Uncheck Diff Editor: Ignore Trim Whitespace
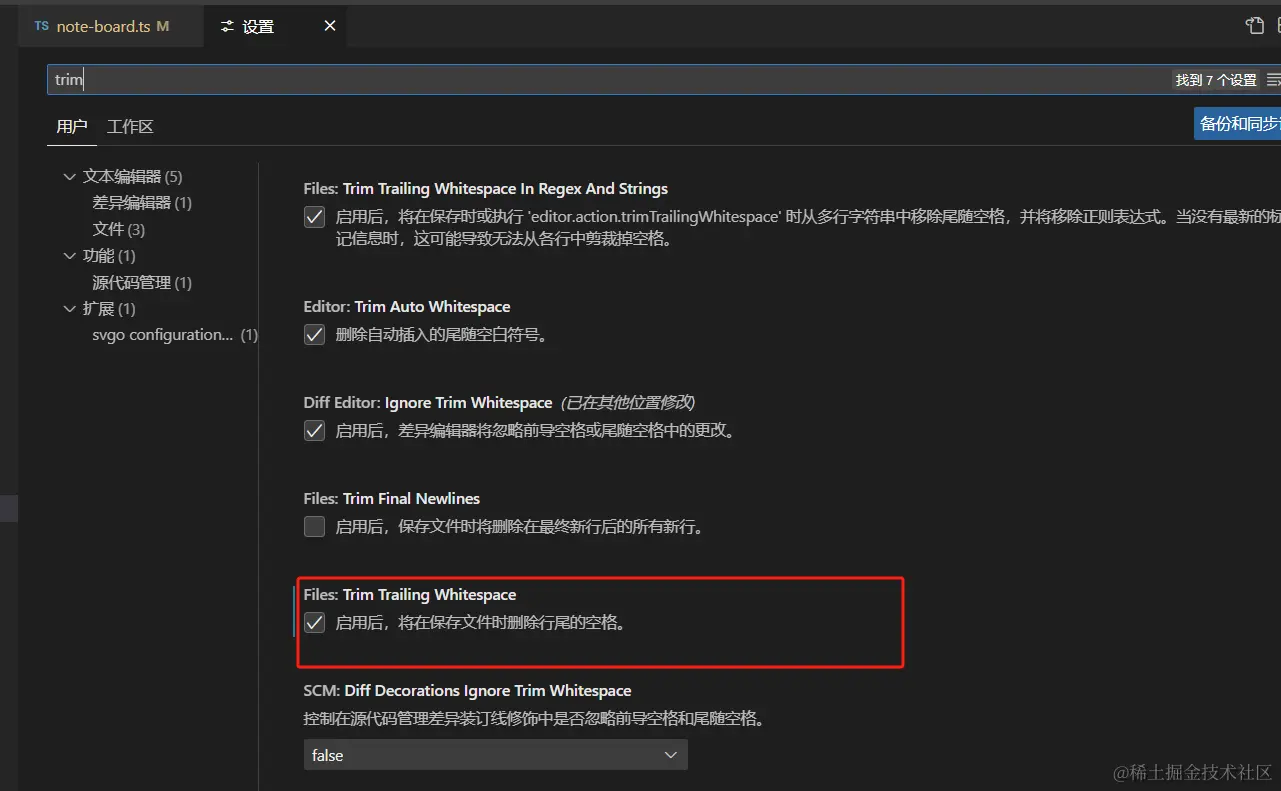This screenshot has width=1281, height=791. tap(315, 431)
